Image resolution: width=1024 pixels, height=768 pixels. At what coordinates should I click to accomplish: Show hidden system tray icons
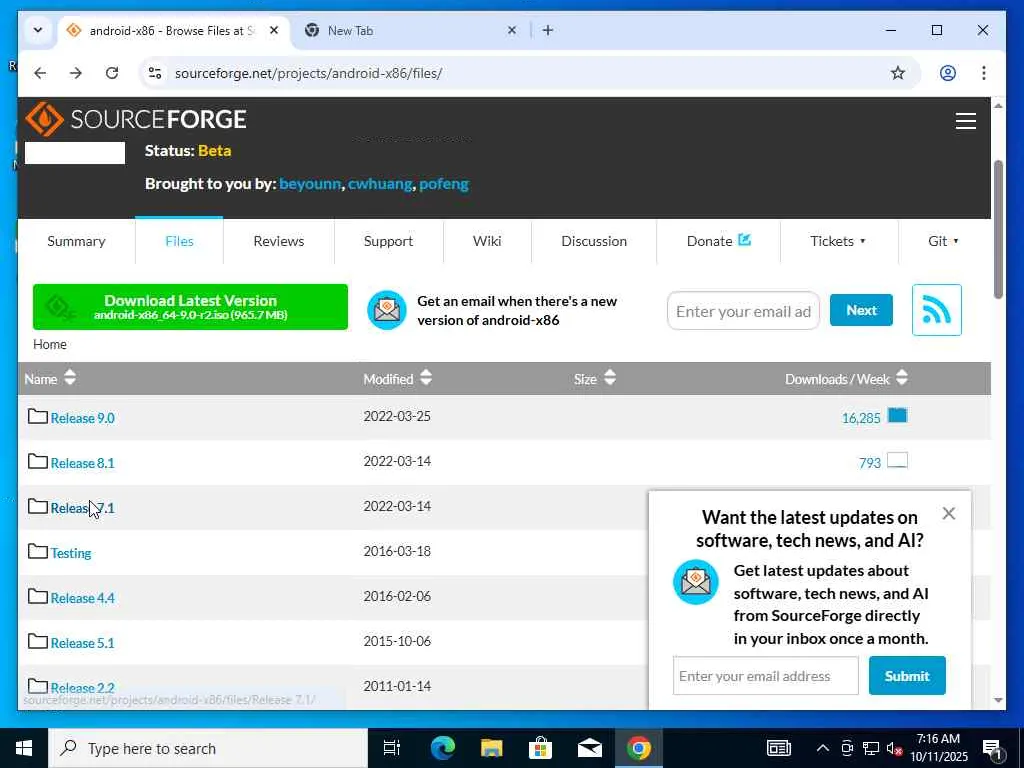823,748
